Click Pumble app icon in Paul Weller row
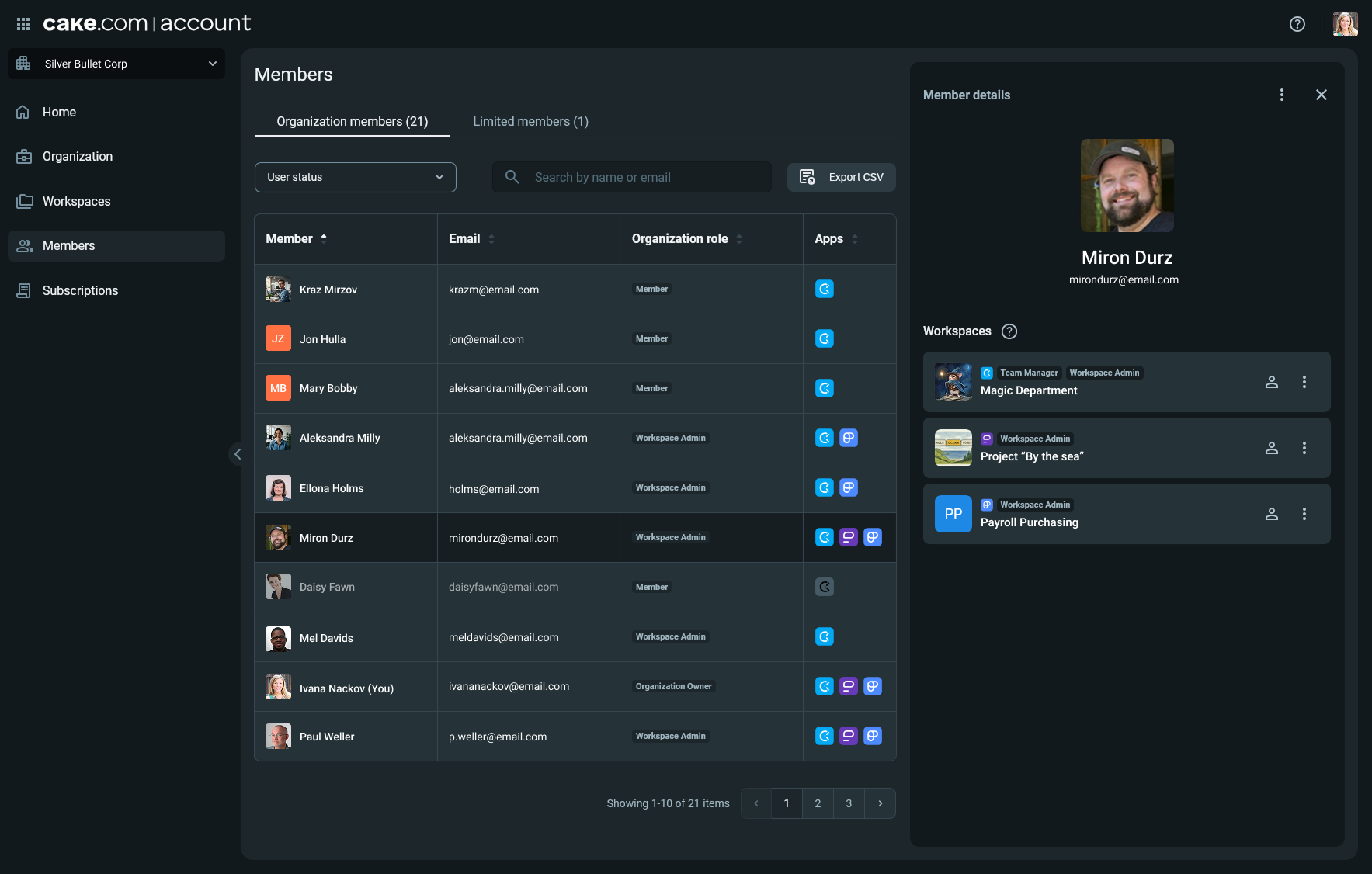 [x=849, y=737]
